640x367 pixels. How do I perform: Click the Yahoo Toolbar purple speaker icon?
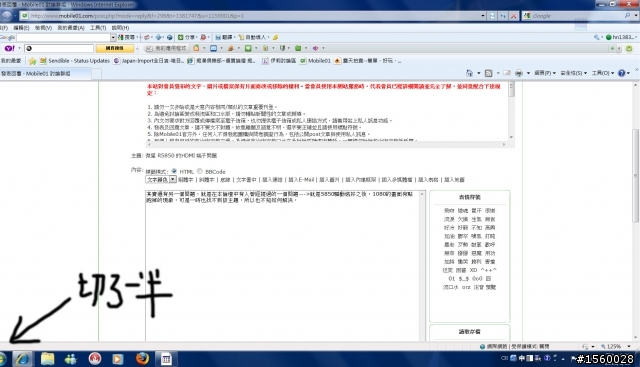316,48
